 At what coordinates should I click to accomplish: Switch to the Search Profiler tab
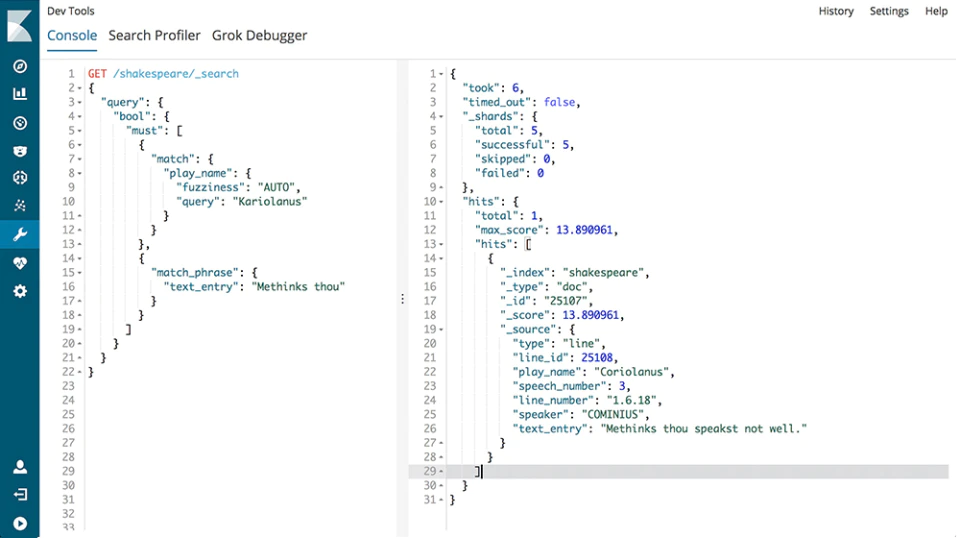click(154, 35)
